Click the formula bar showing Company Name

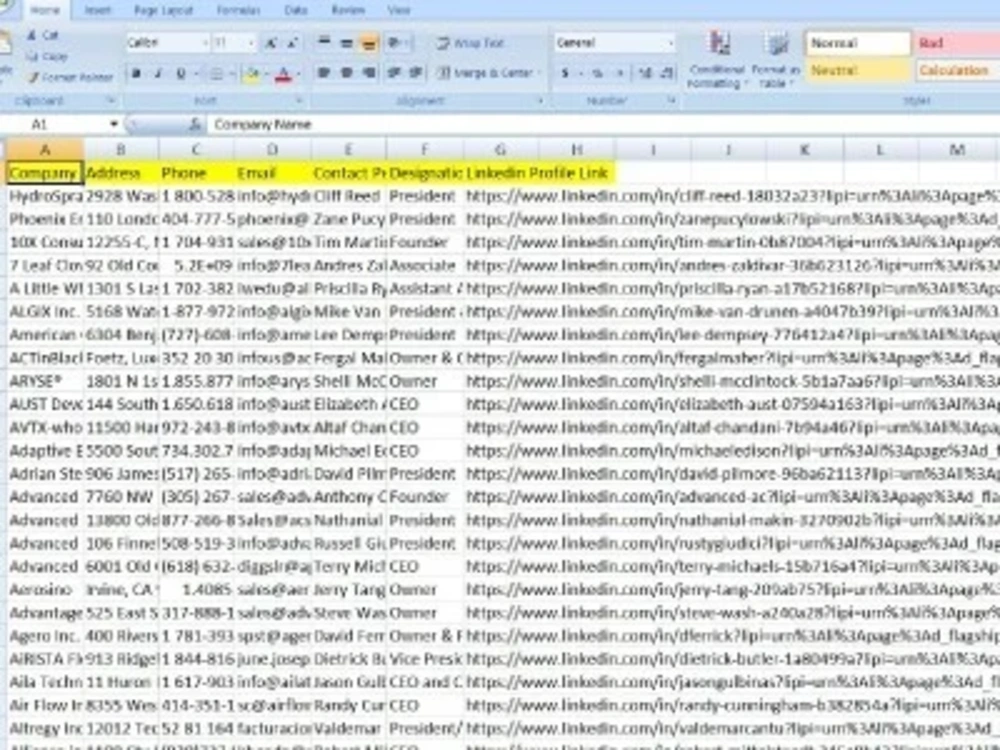click(603, 124)
